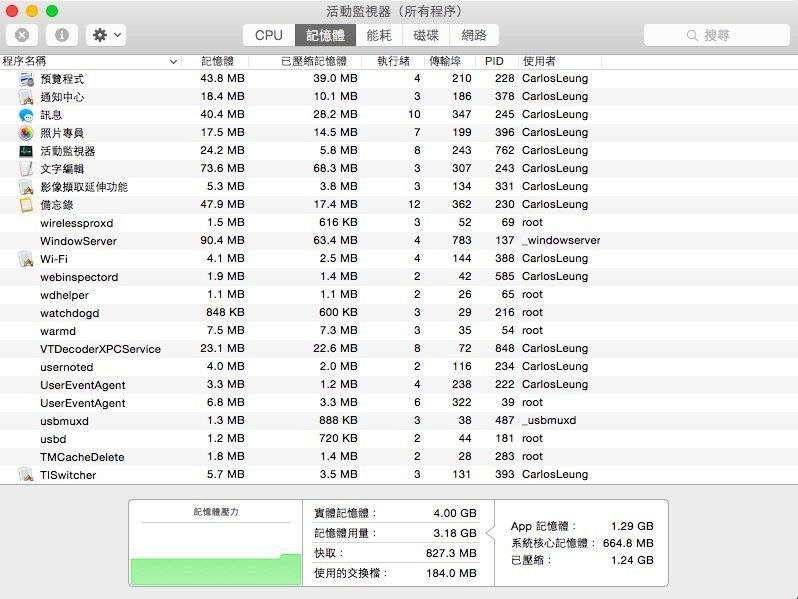Focus the 搜尋 search field
The height and width of the screenshot is (599, 798).
717,35
